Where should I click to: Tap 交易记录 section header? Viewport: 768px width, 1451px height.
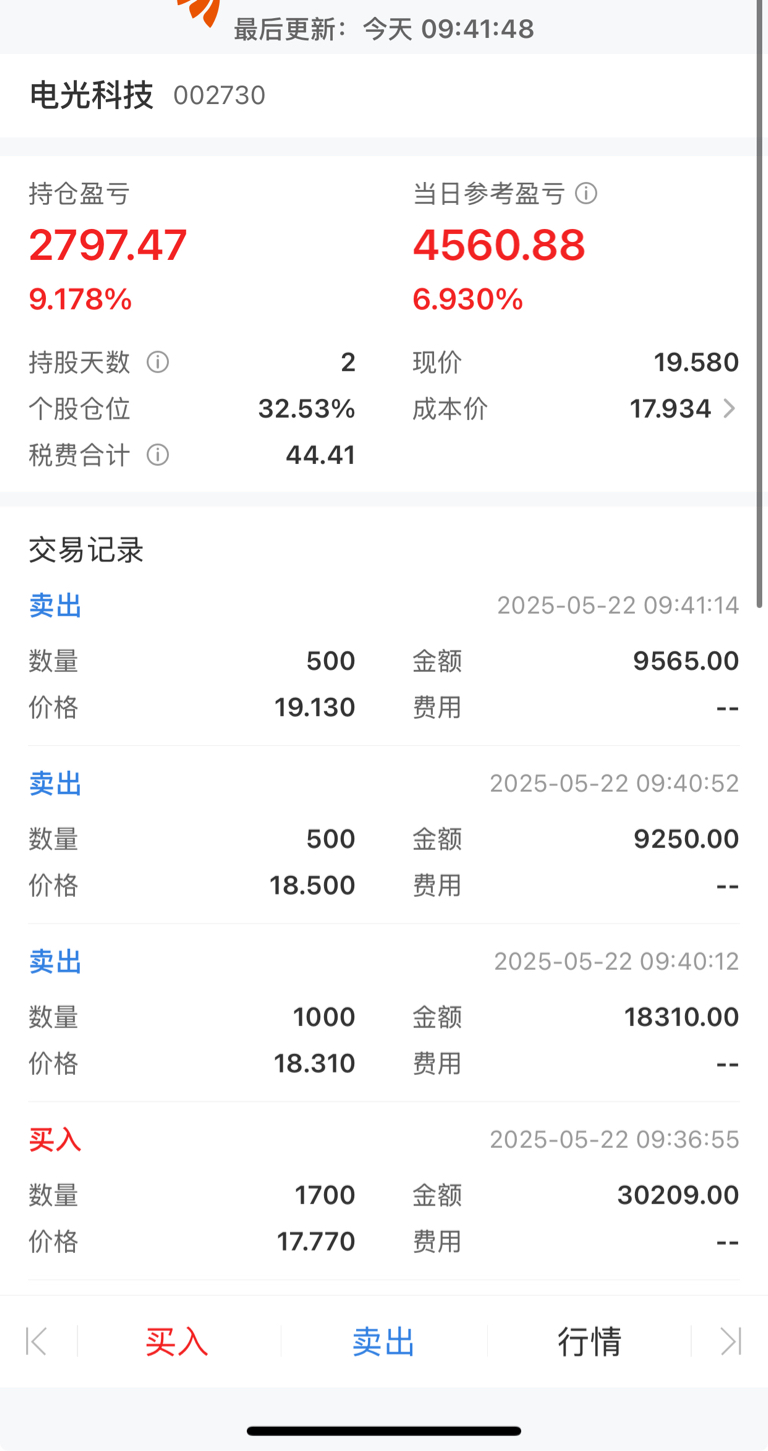click(x=87, y=550)
